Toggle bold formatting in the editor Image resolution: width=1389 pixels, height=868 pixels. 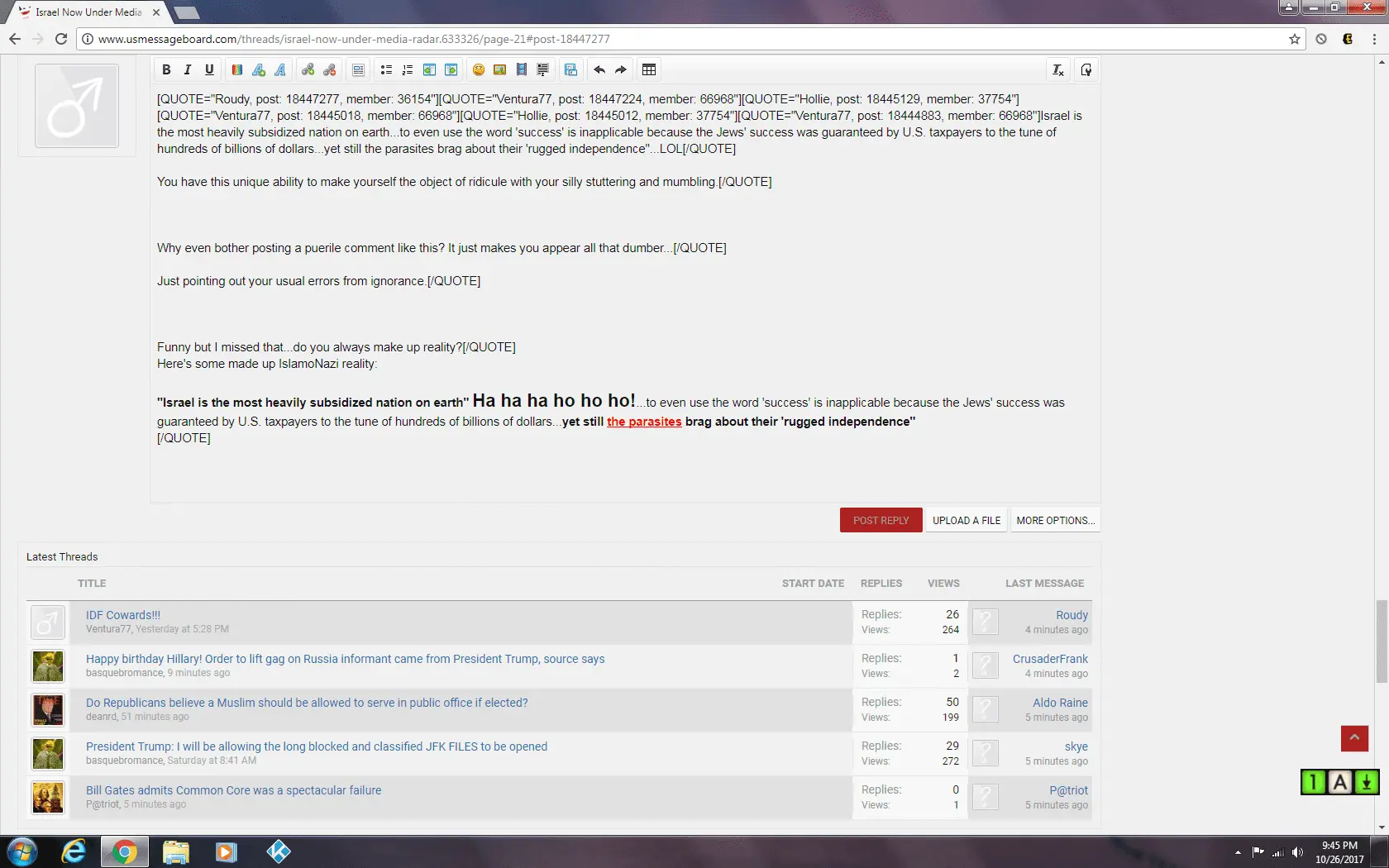[166, 70]
